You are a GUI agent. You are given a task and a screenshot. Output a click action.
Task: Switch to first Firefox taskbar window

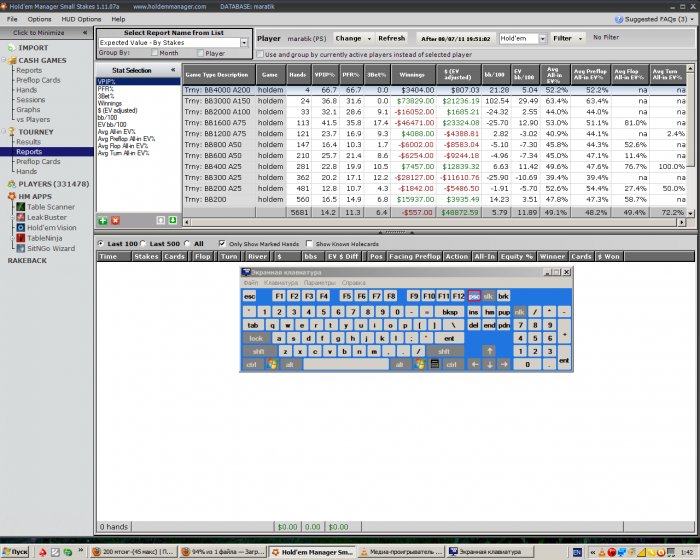pos(133,552)
